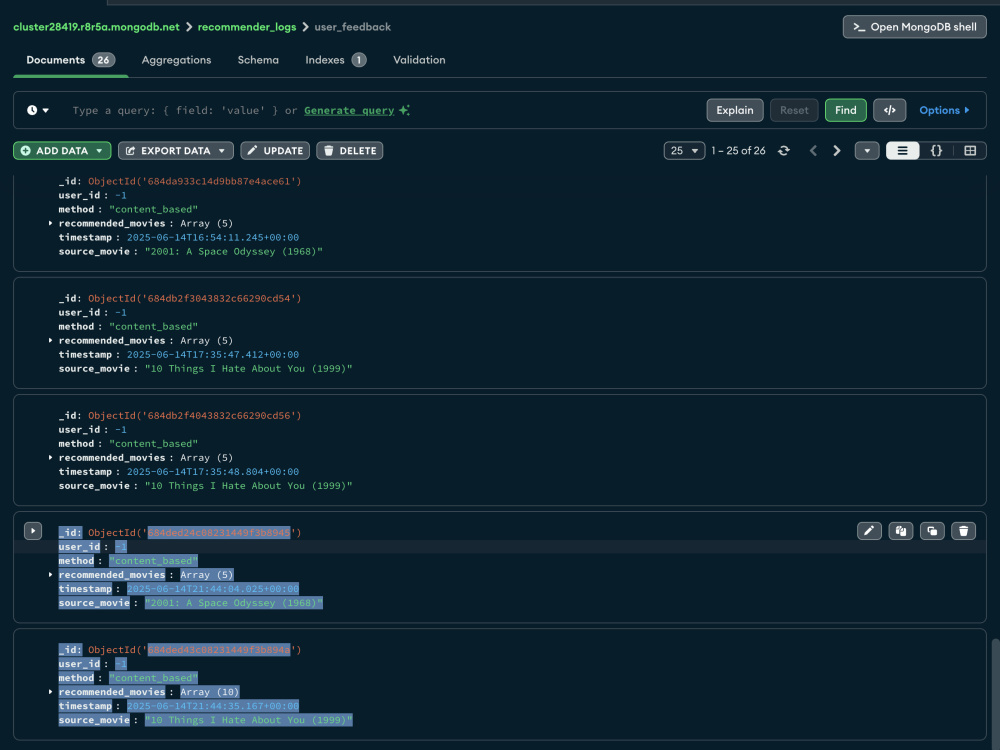Select the Schema tab
Screen dimensions: 1000x750
(258, 60)
